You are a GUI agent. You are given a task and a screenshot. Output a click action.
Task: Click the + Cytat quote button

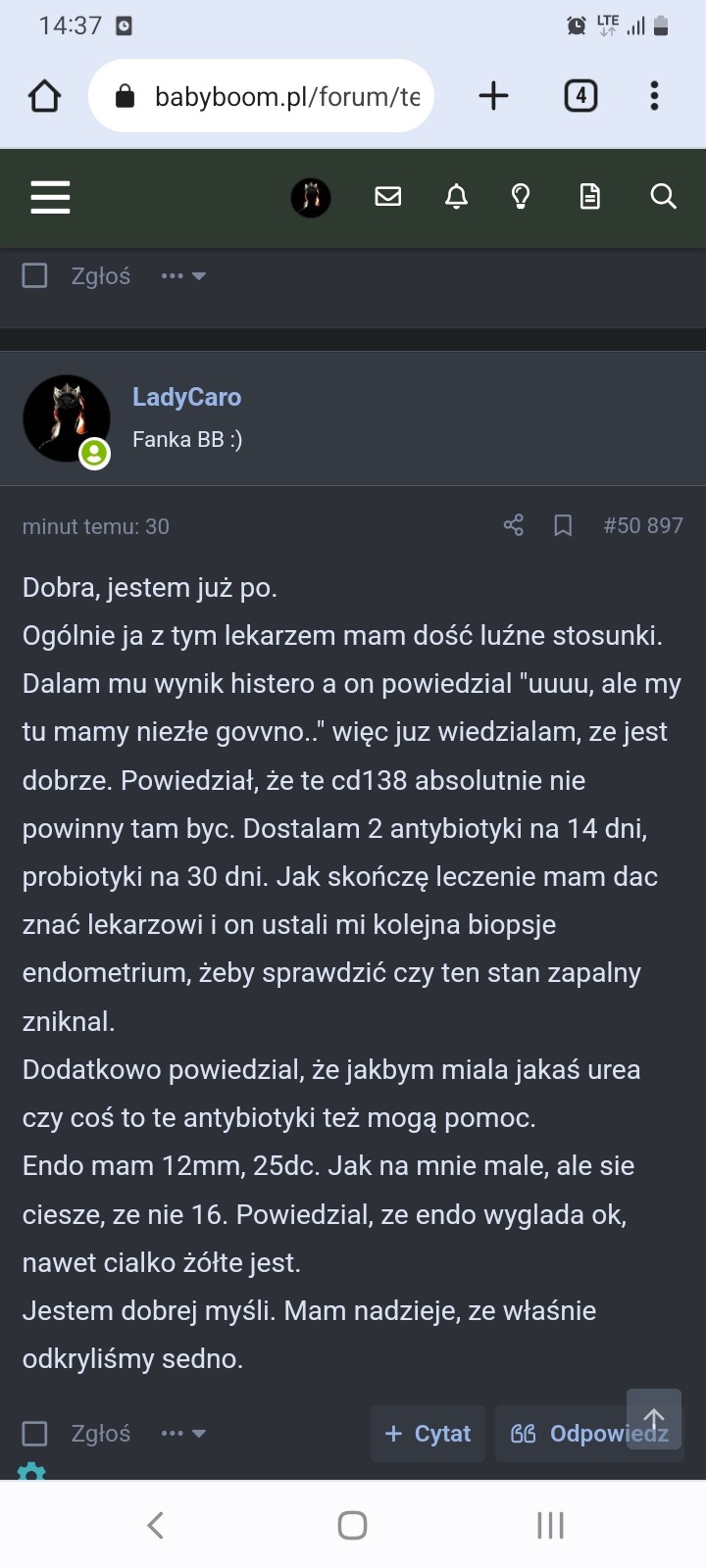coord(429,1434)
